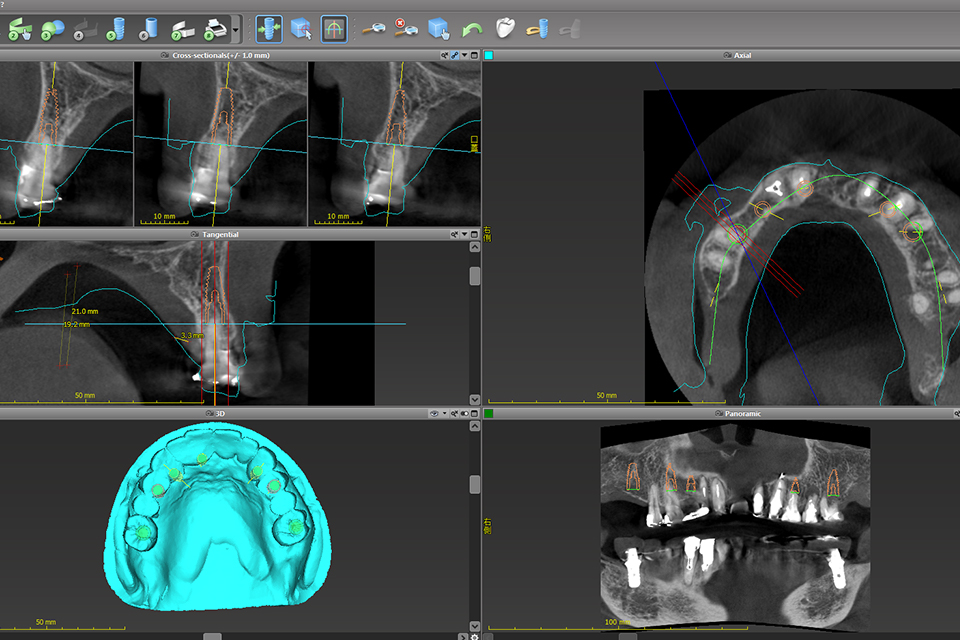
Task: Click the step 2 workflow icon
Action: click(20, 28)
